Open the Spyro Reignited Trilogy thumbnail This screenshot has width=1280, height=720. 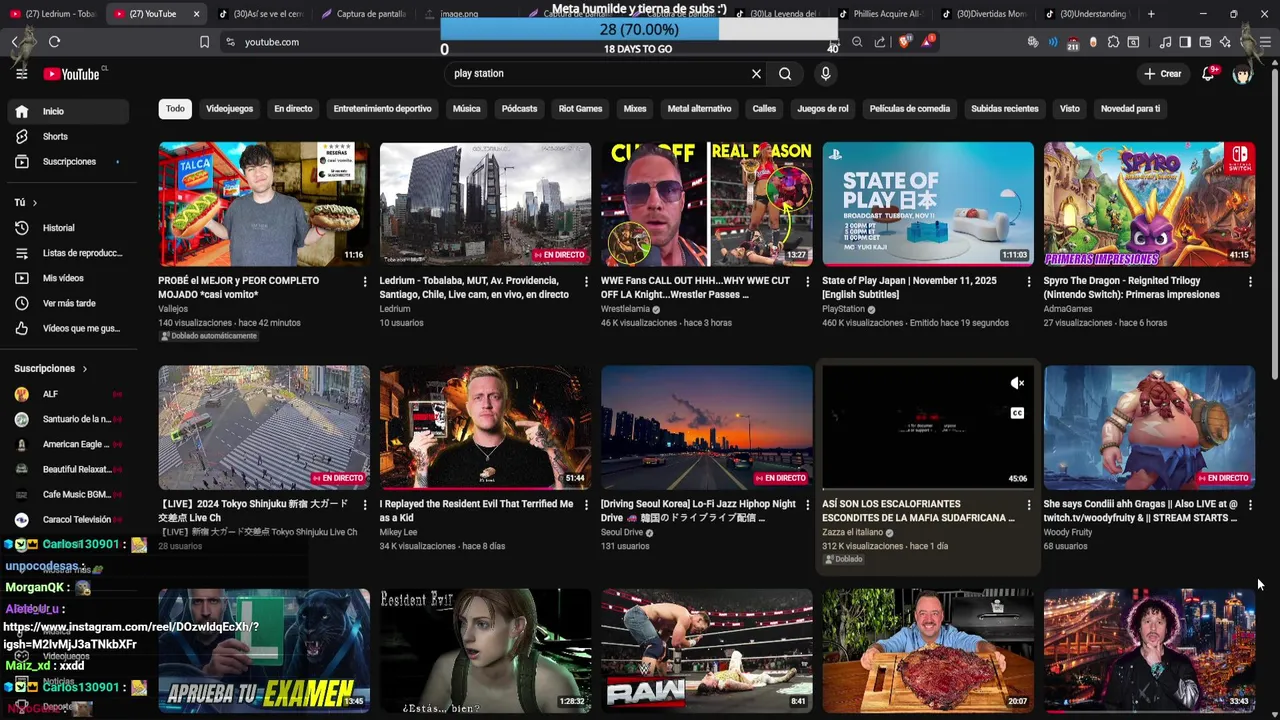(1149, 204)
